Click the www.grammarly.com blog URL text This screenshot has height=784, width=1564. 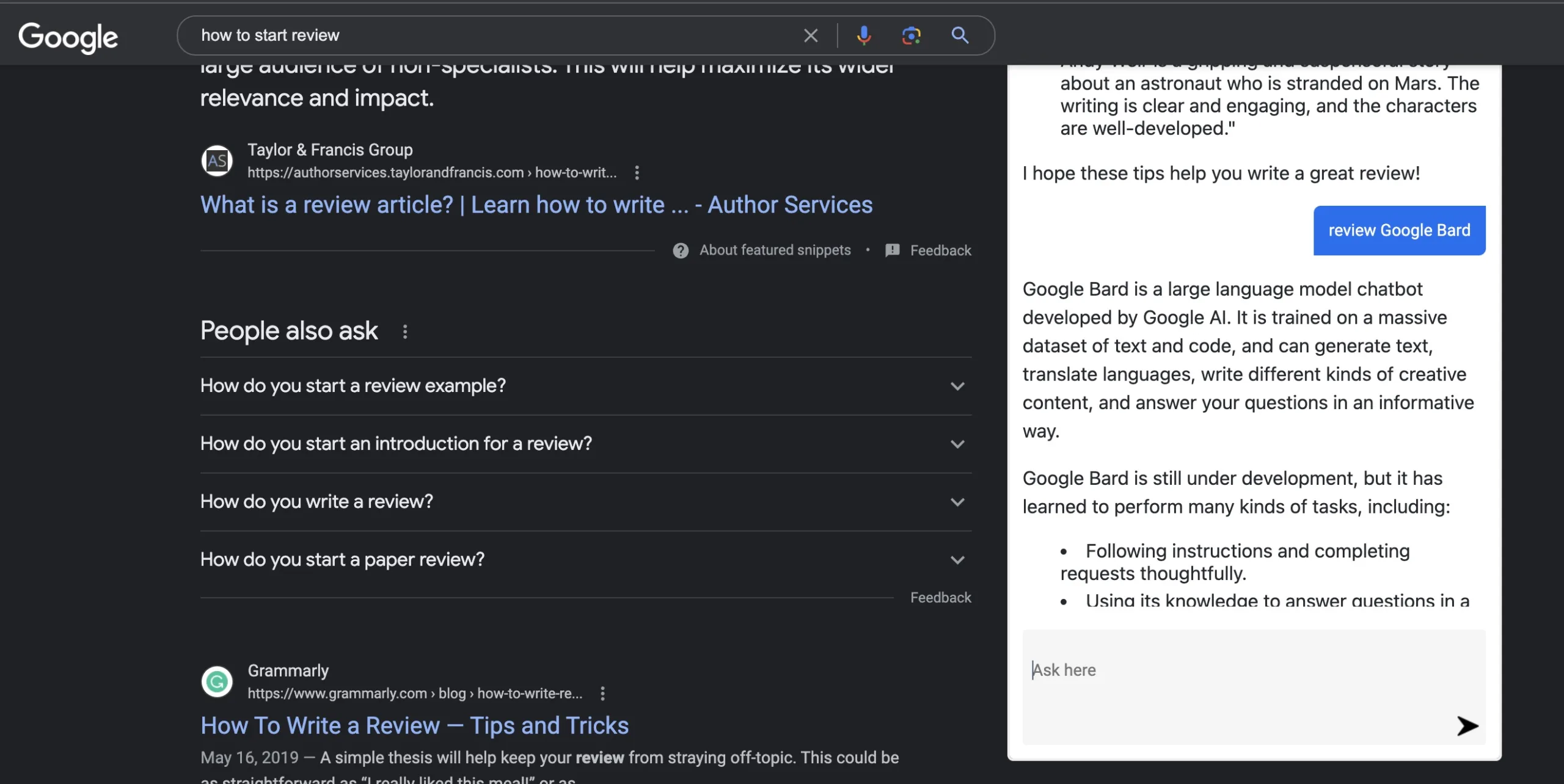414,694
